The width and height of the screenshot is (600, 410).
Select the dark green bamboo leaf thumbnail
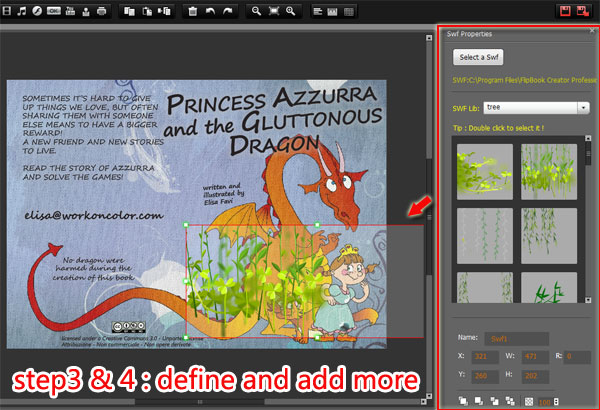(x=549, y=287)
